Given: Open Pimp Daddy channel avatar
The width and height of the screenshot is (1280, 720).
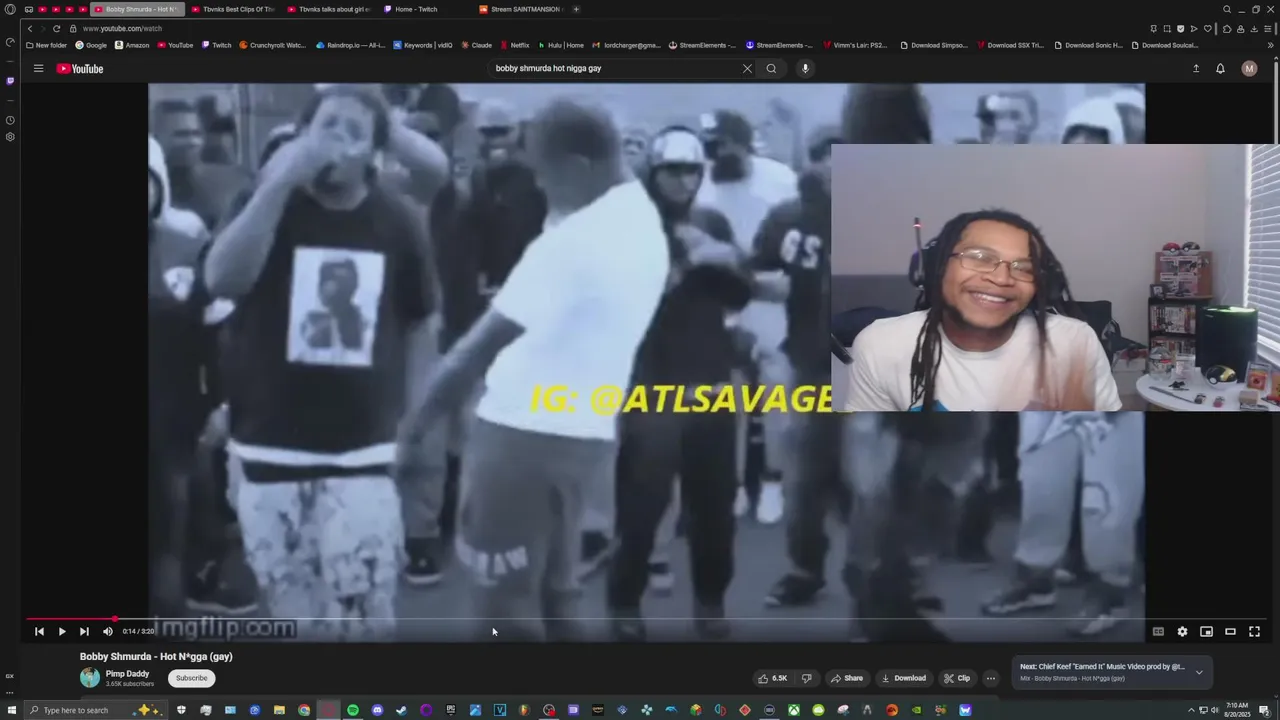Looking at the screenshot, I should 90,678.
